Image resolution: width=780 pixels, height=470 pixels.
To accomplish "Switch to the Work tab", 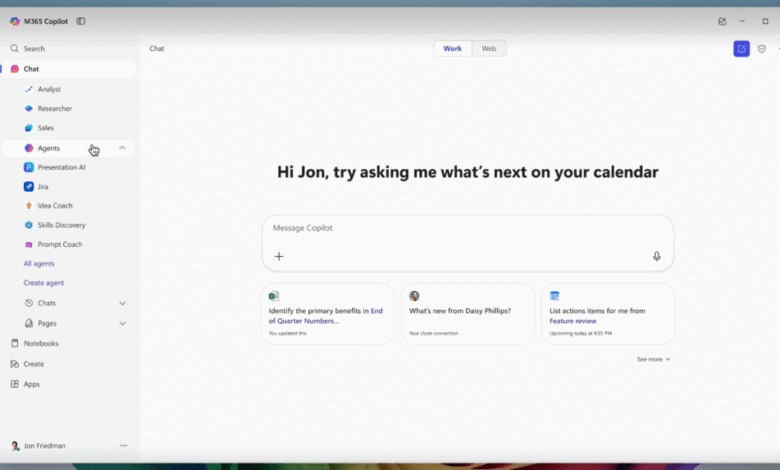I will 452,48.
